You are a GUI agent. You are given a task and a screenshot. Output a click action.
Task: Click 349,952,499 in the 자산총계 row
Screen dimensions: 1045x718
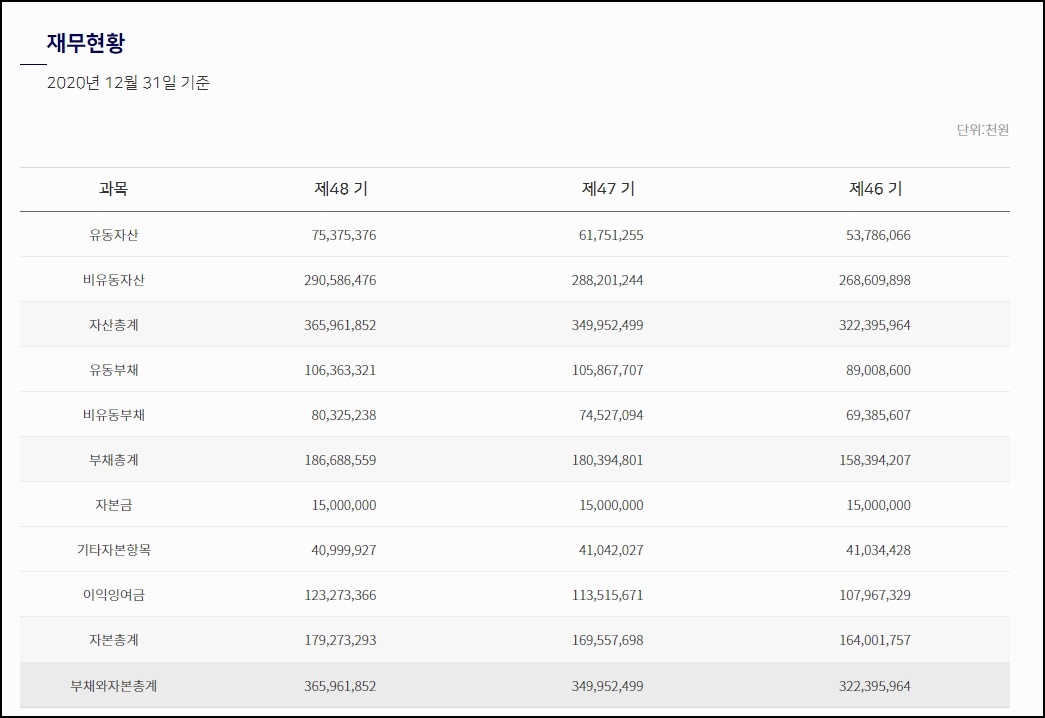608,325
